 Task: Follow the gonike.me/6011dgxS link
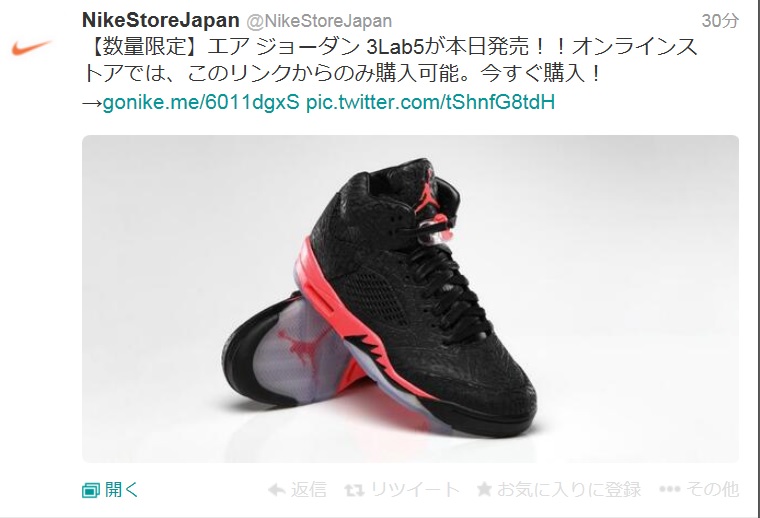[x=201, y=102]
